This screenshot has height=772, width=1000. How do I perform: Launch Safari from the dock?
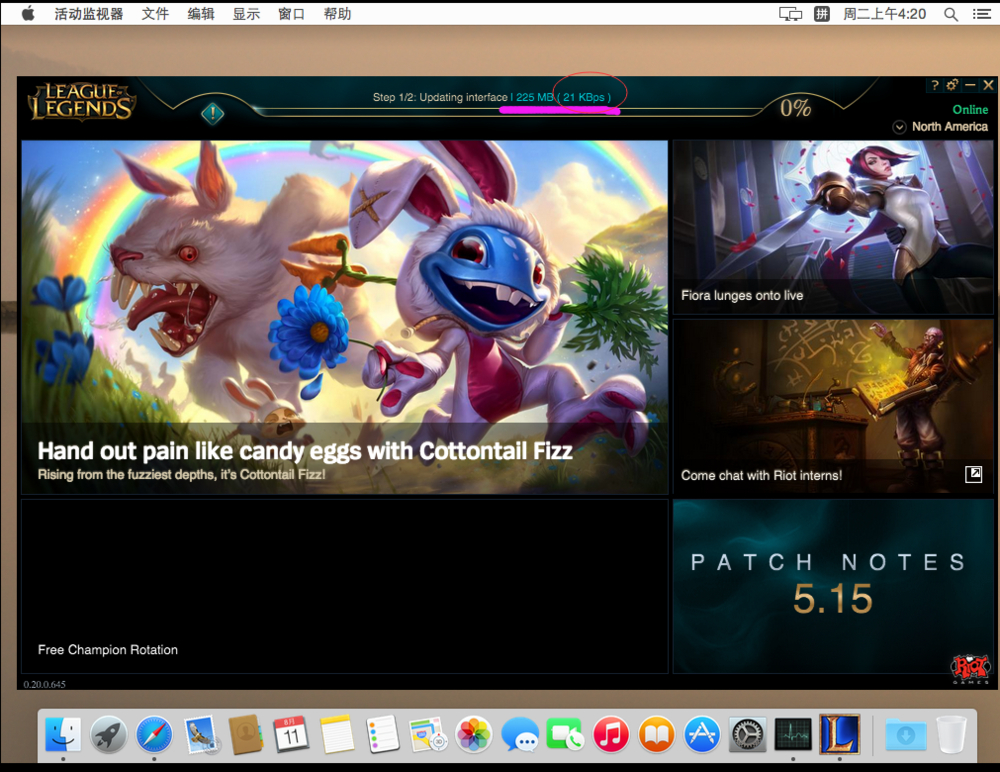[154, 734]
